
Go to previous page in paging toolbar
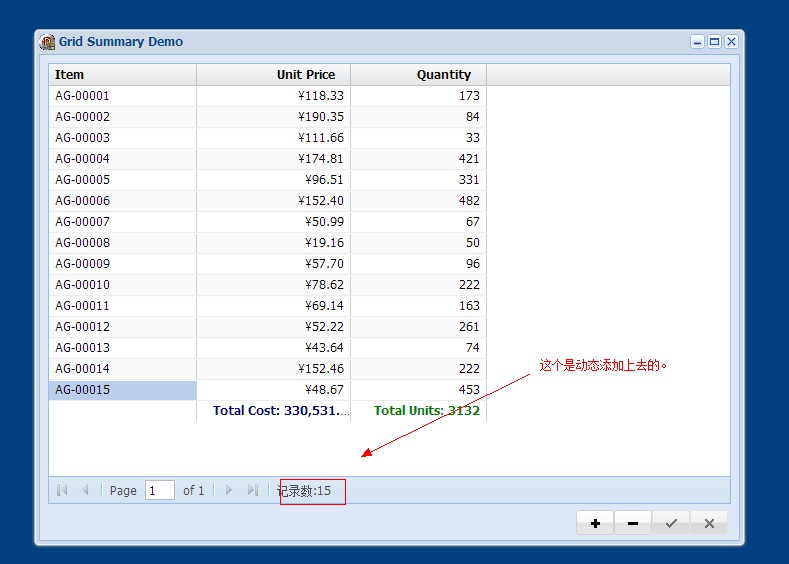(x=86, y=490)
